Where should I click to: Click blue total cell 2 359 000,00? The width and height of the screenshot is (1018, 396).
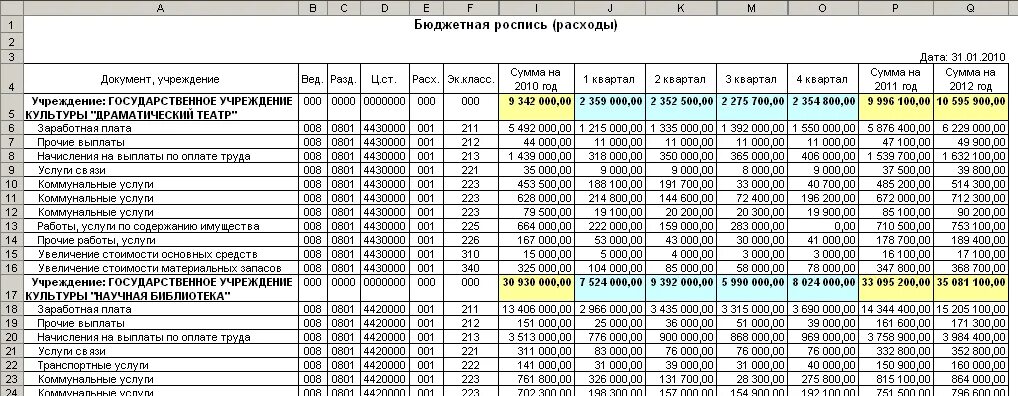tap(610, 108)
